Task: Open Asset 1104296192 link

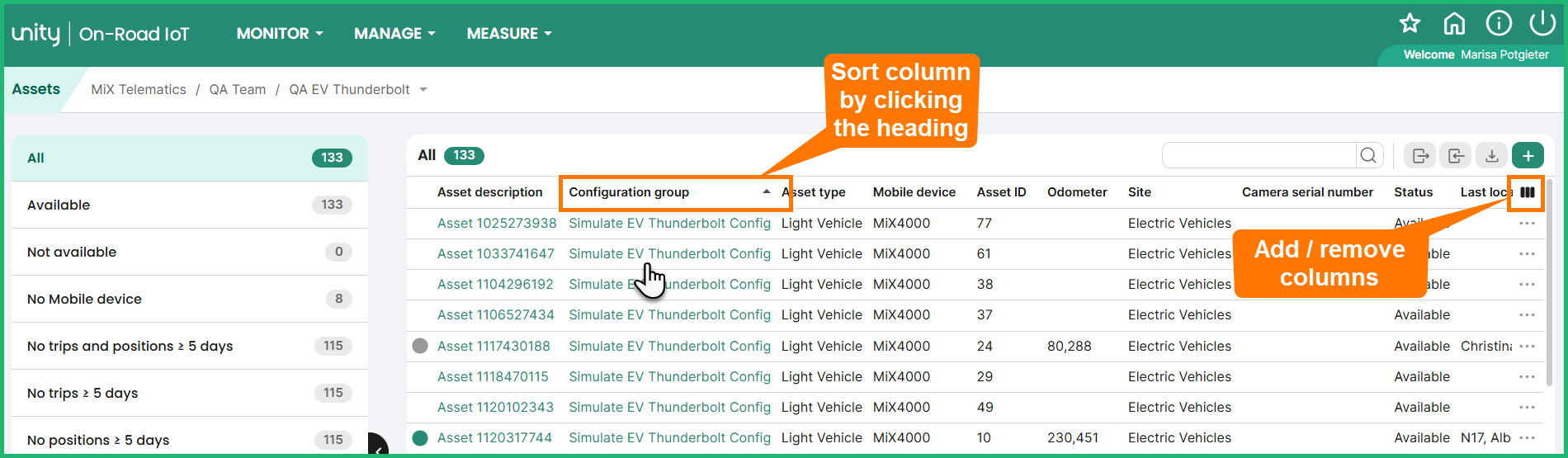Action: (x=495, y=285)
